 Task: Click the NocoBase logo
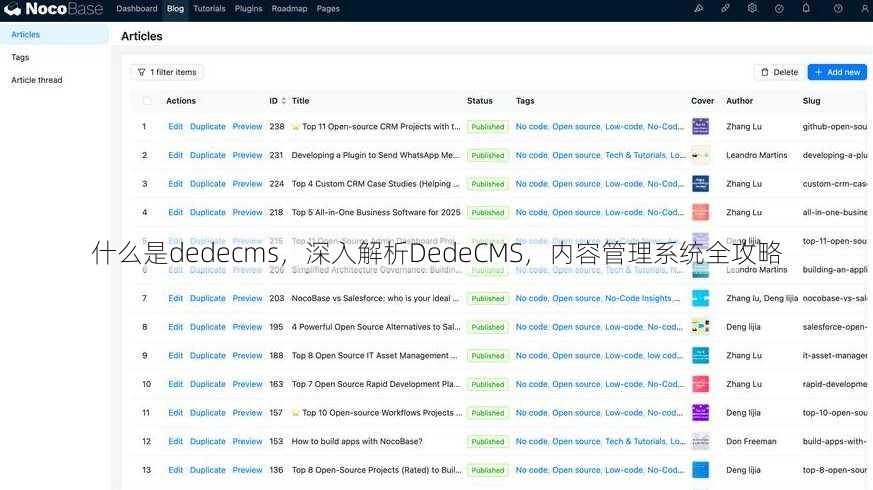click(x=53, y=8)
